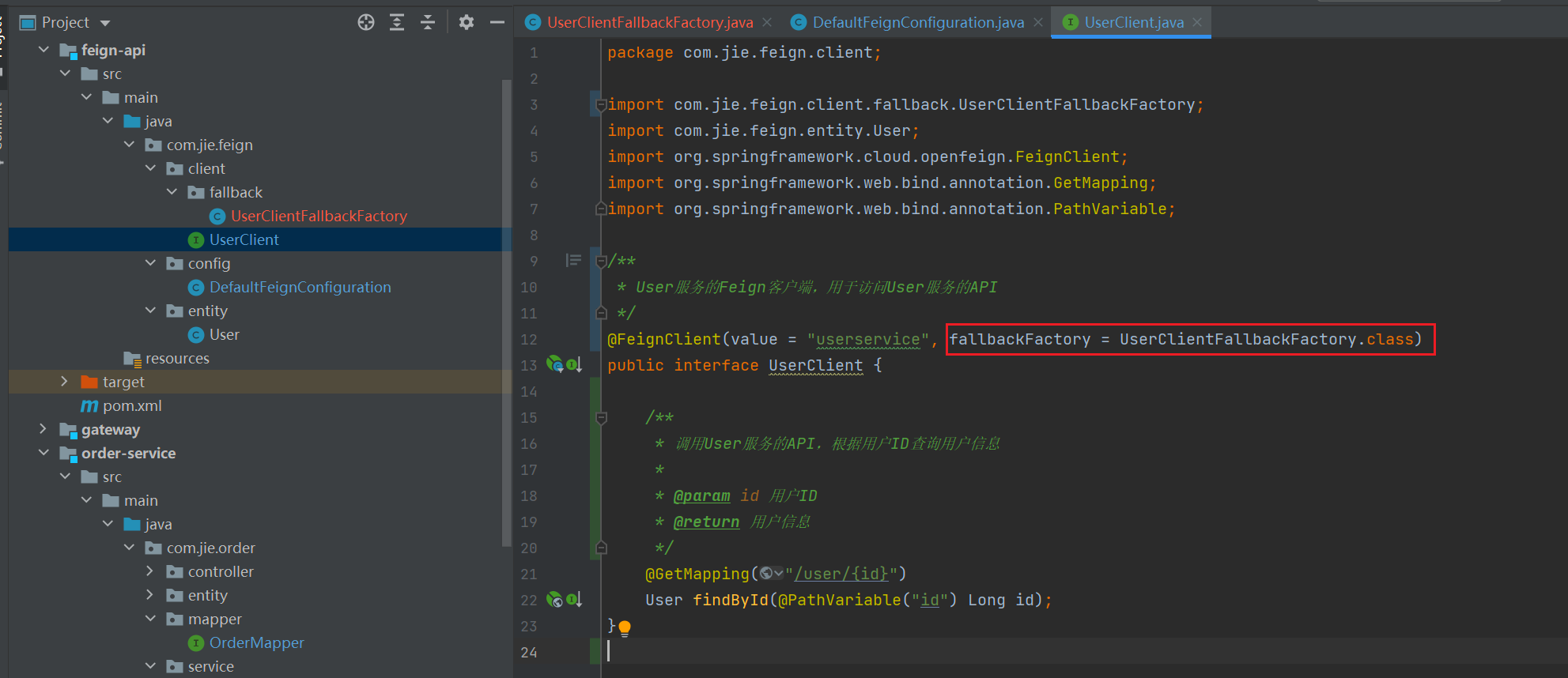Click UserClient interface name in code

(815, 365)
